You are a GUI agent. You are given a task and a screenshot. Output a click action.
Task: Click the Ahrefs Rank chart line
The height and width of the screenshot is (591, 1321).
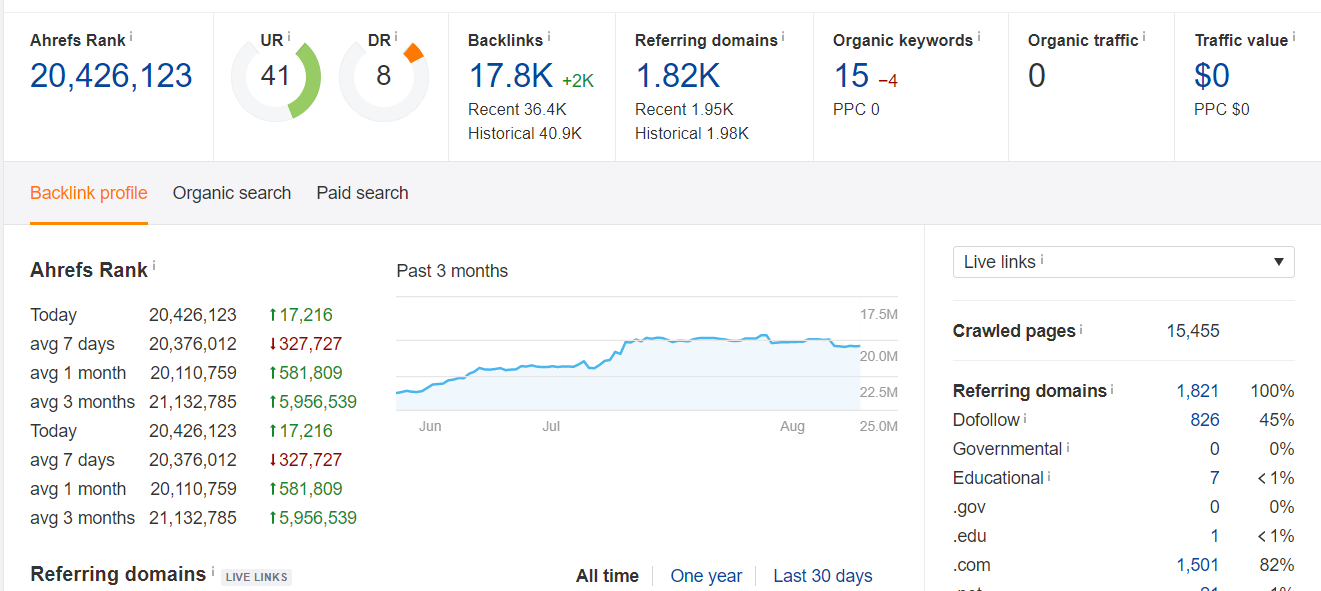click(x=626, y=343)
